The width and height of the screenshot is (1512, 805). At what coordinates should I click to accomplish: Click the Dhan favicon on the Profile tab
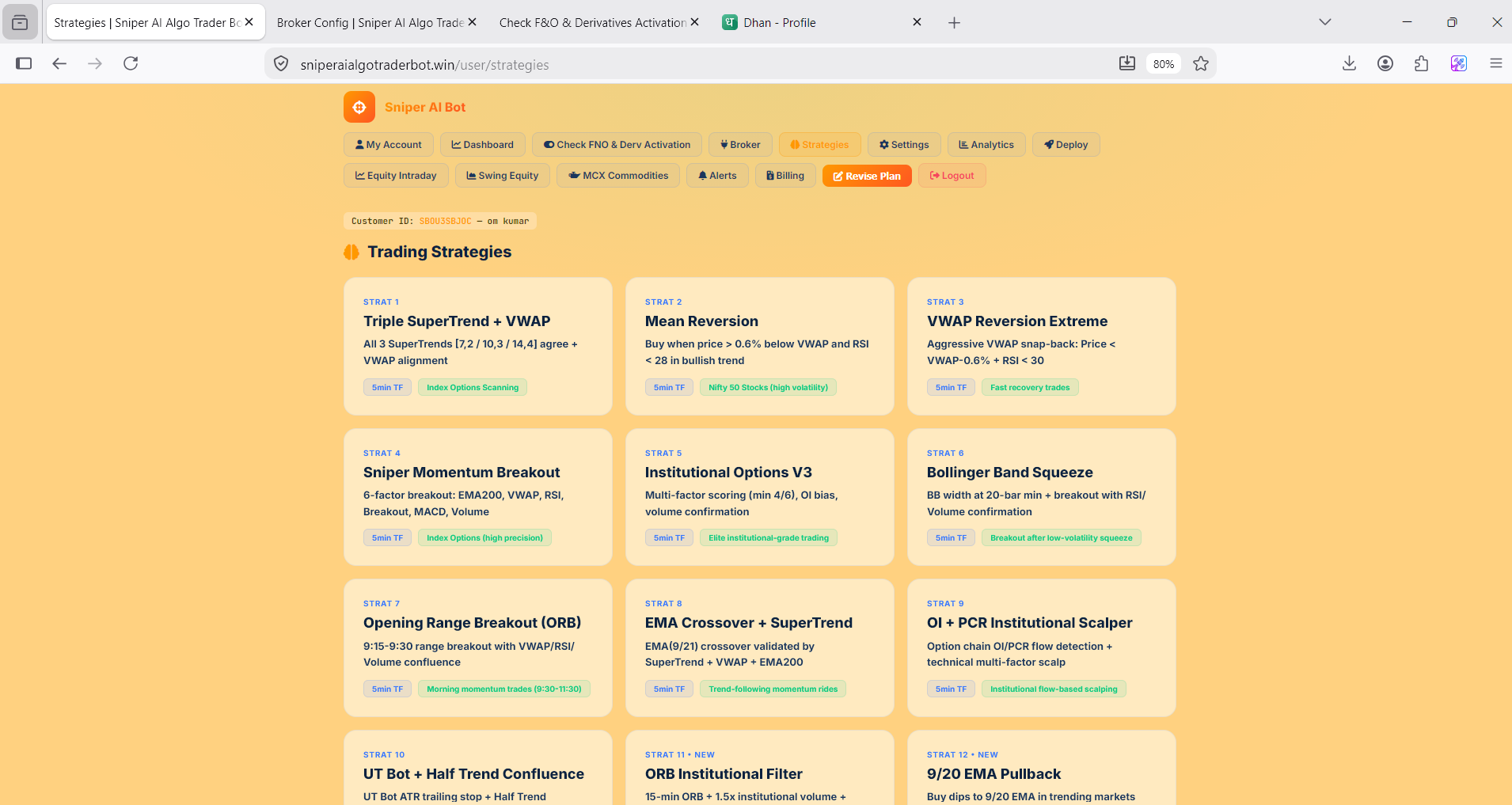pos(730,22)
